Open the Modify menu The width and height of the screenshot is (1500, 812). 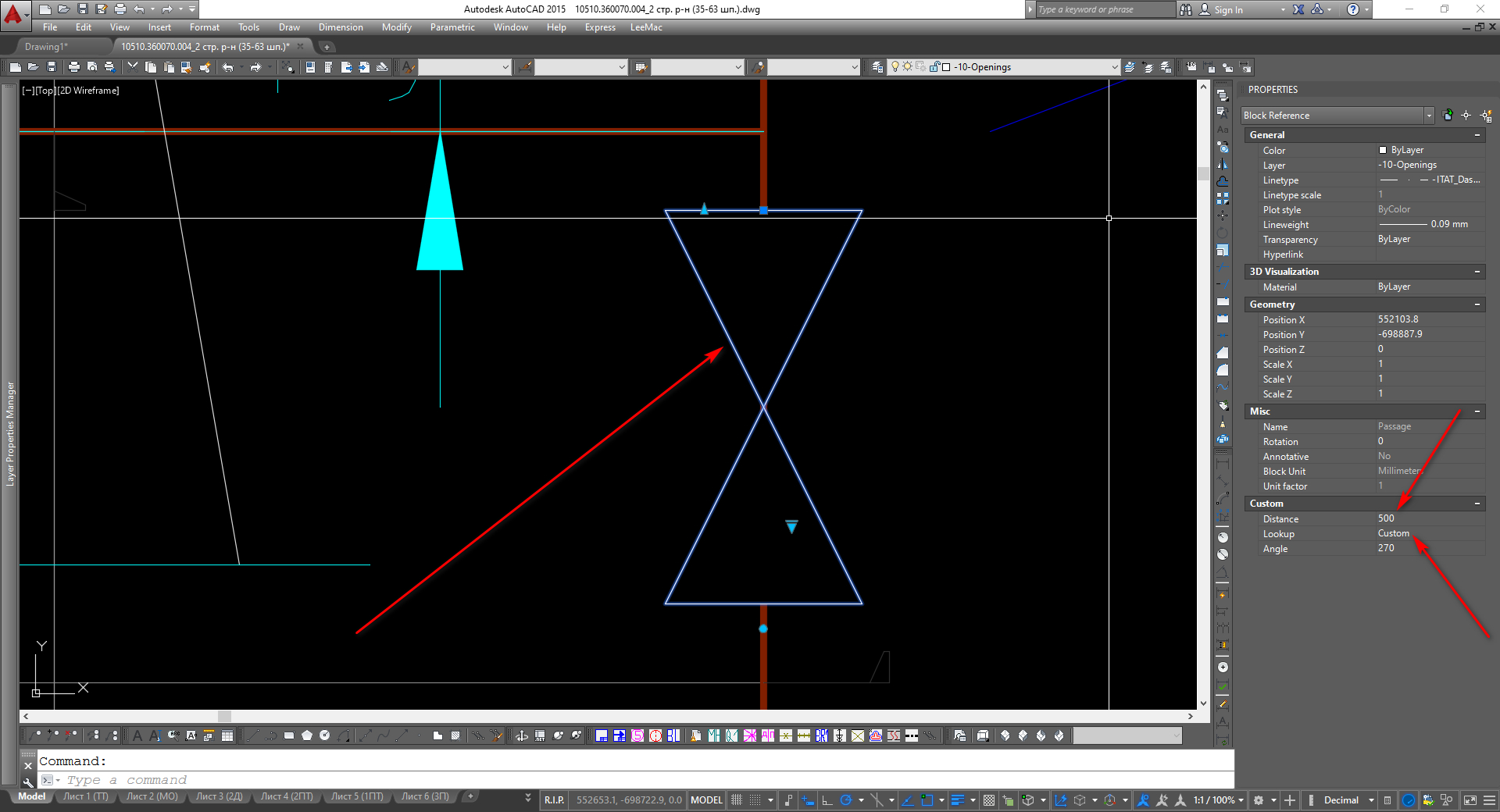(397, 27)
